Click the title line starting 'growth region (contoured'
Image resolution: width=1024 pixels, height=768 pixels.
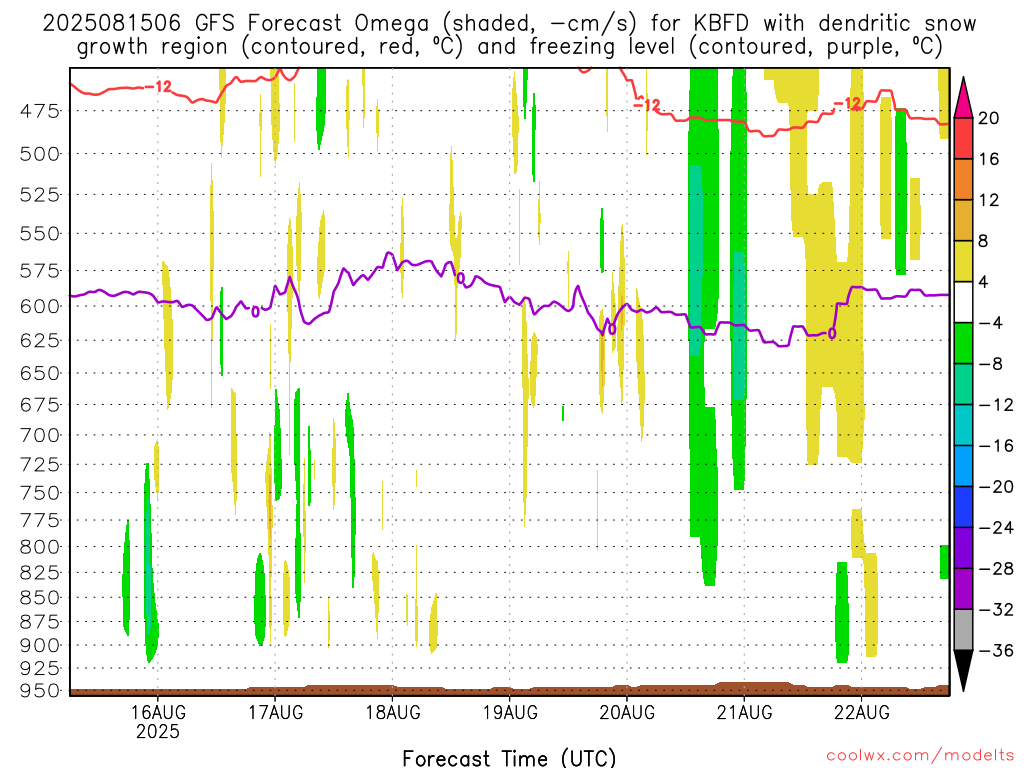click(x=509, y=47)
